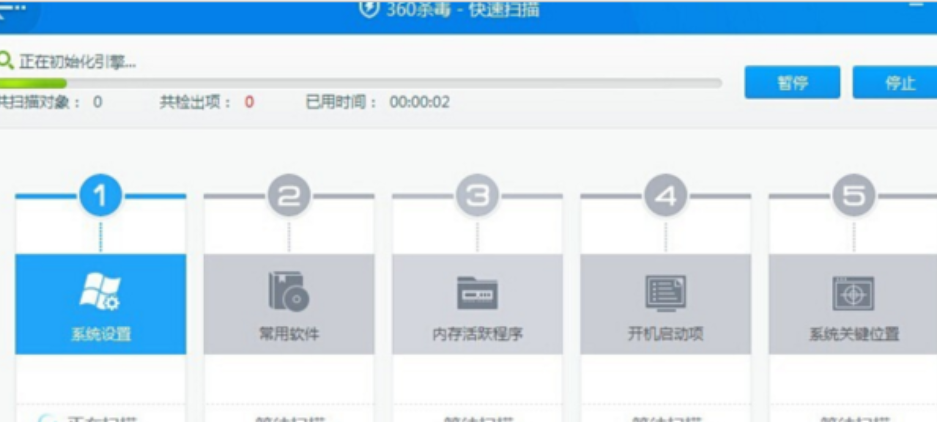The height and width of the screenshot is (422, 937).
Task: Select the step 3 circle marker
Action: coord(477,197)
